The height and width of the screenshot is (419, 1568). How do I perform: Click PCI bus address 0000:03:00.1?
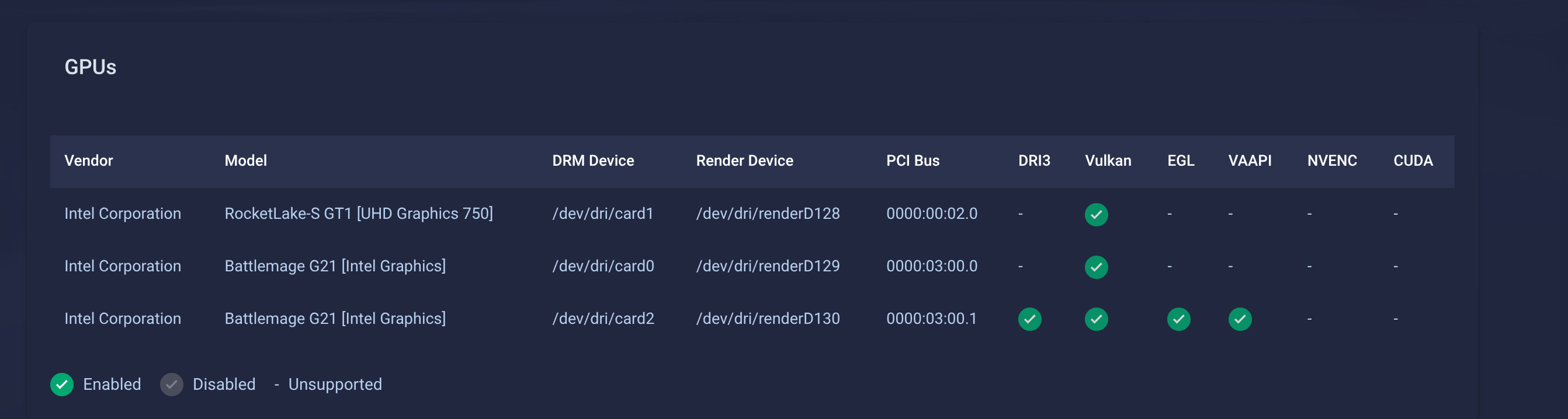[x=931, y=319]
